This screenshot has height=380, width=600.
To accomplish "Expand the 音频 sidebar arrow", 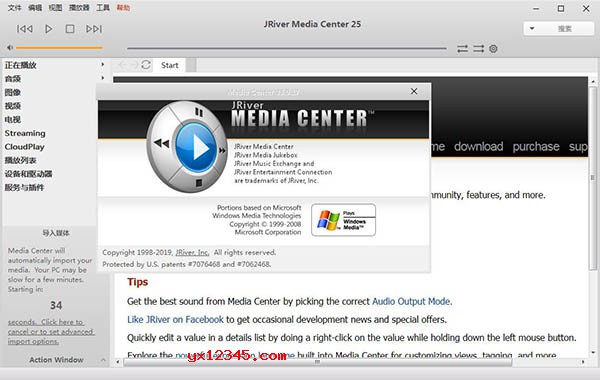I will (x=103, y=78).
